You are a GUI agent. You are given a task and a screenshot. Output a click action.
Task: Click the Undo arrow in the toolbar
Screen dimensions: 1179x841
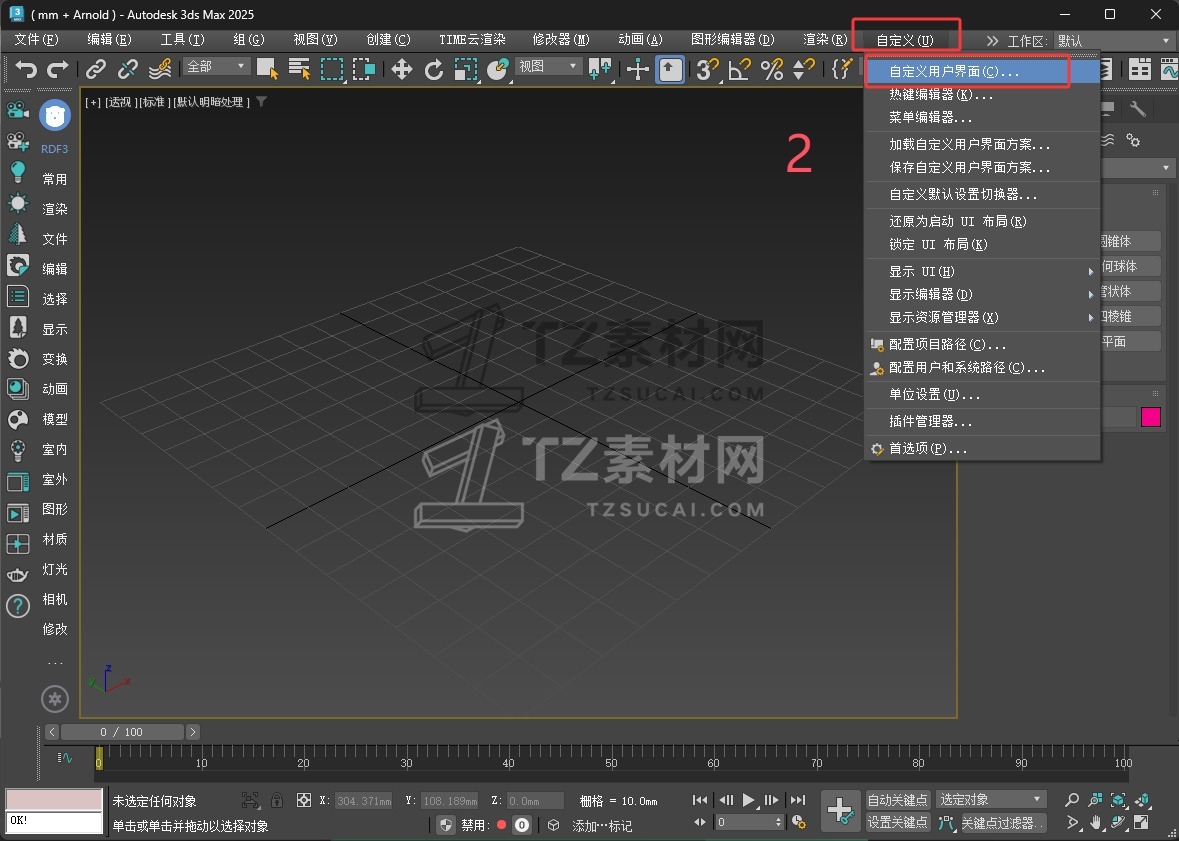(26, 69)
